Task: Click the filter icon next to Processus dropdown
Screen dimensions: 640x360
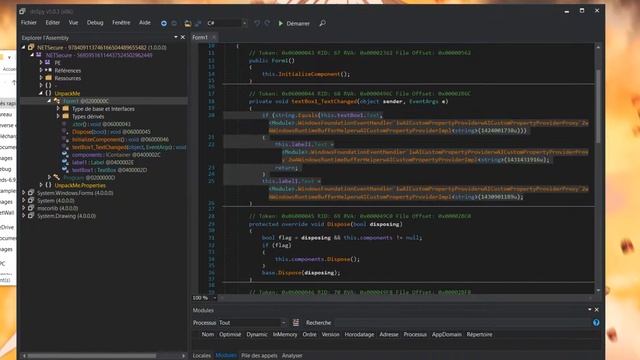Action: (296, 322)
